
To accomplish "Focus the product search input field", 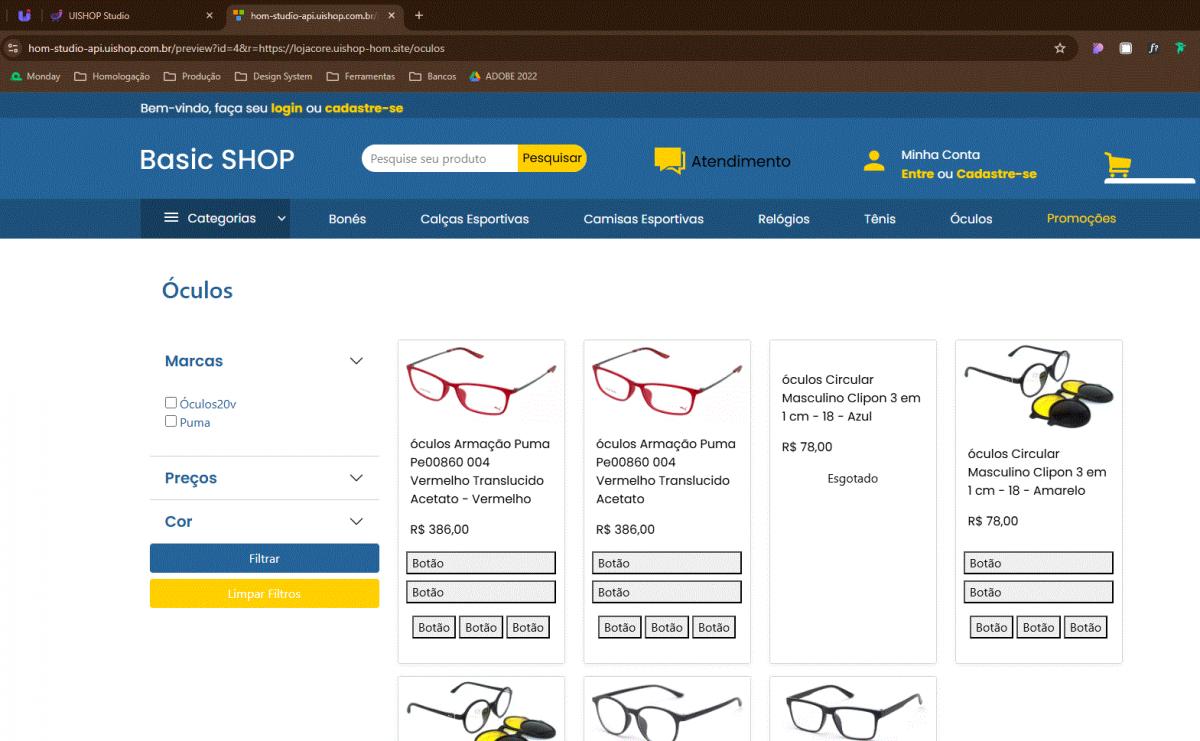I will [x=438, y=159].
